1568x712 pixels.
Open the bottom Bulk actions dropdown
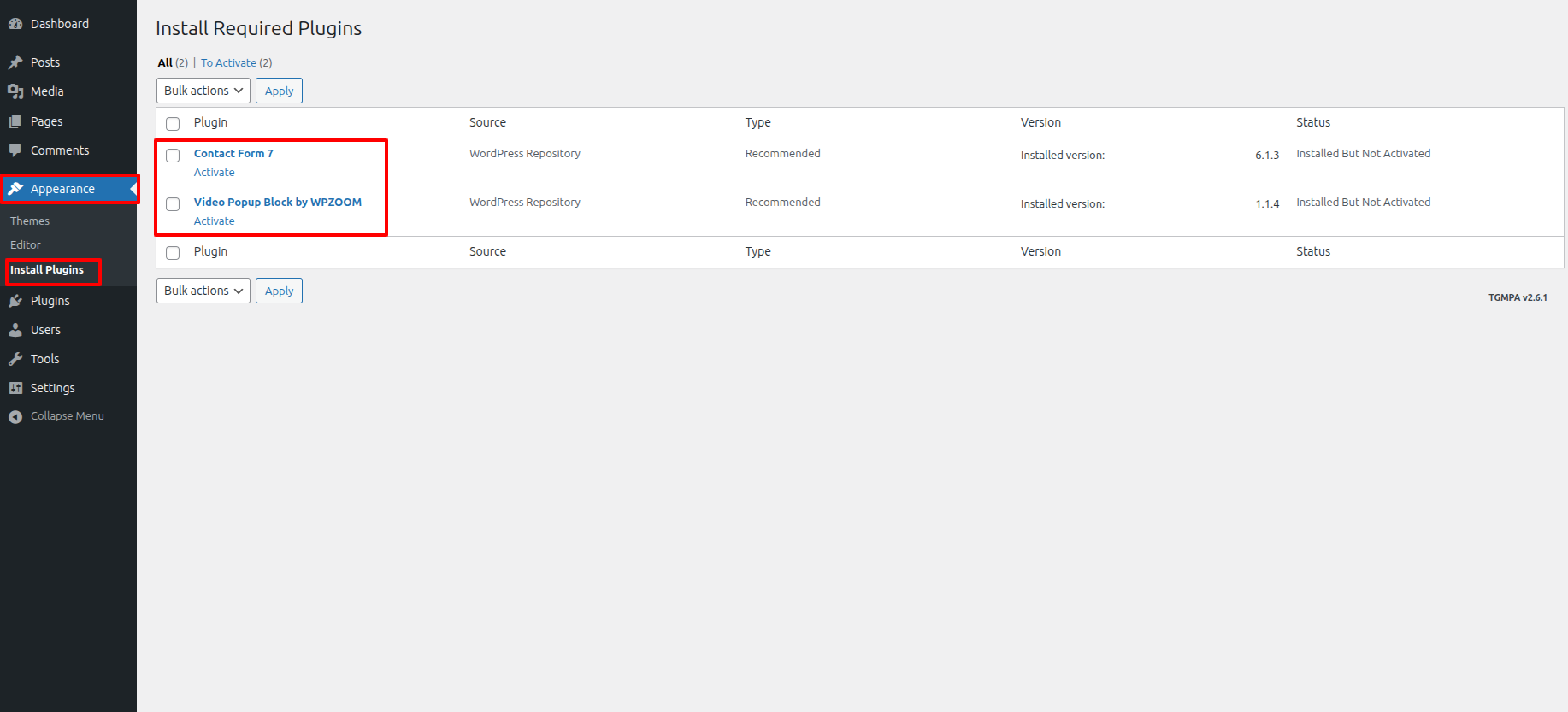[203, 291]
